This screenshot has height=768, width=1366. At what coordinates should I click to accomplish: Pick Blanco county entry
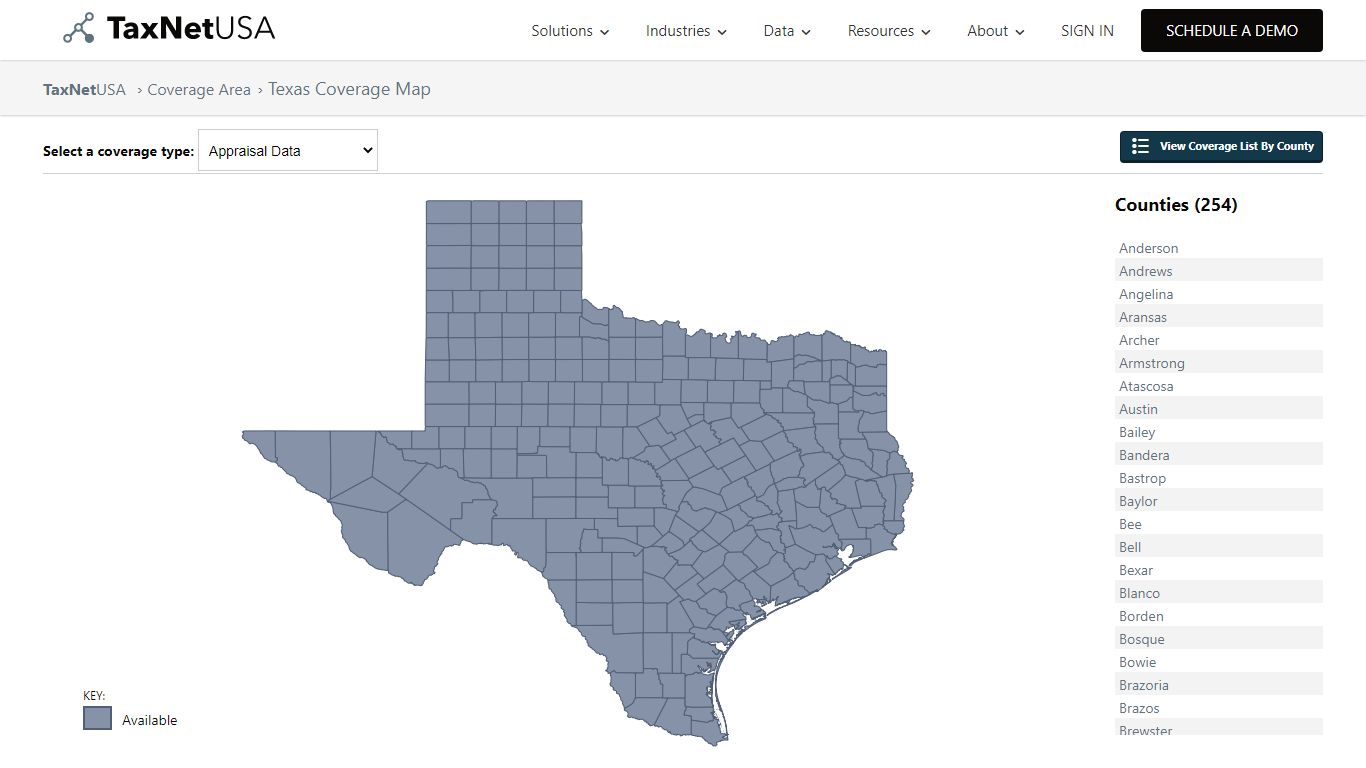(1219, 593)
